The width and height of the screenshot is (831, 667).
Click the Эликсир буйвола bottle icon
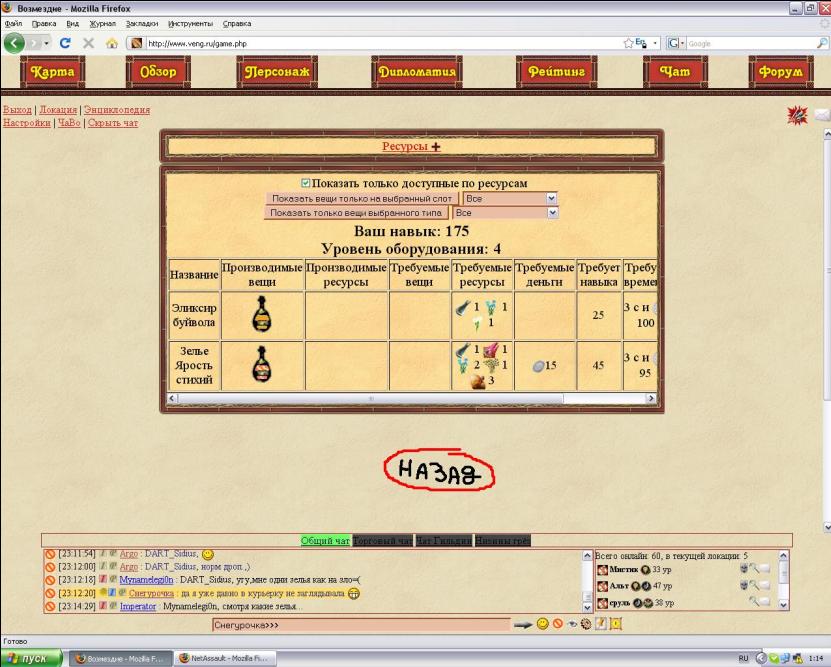tap(262, 314)
